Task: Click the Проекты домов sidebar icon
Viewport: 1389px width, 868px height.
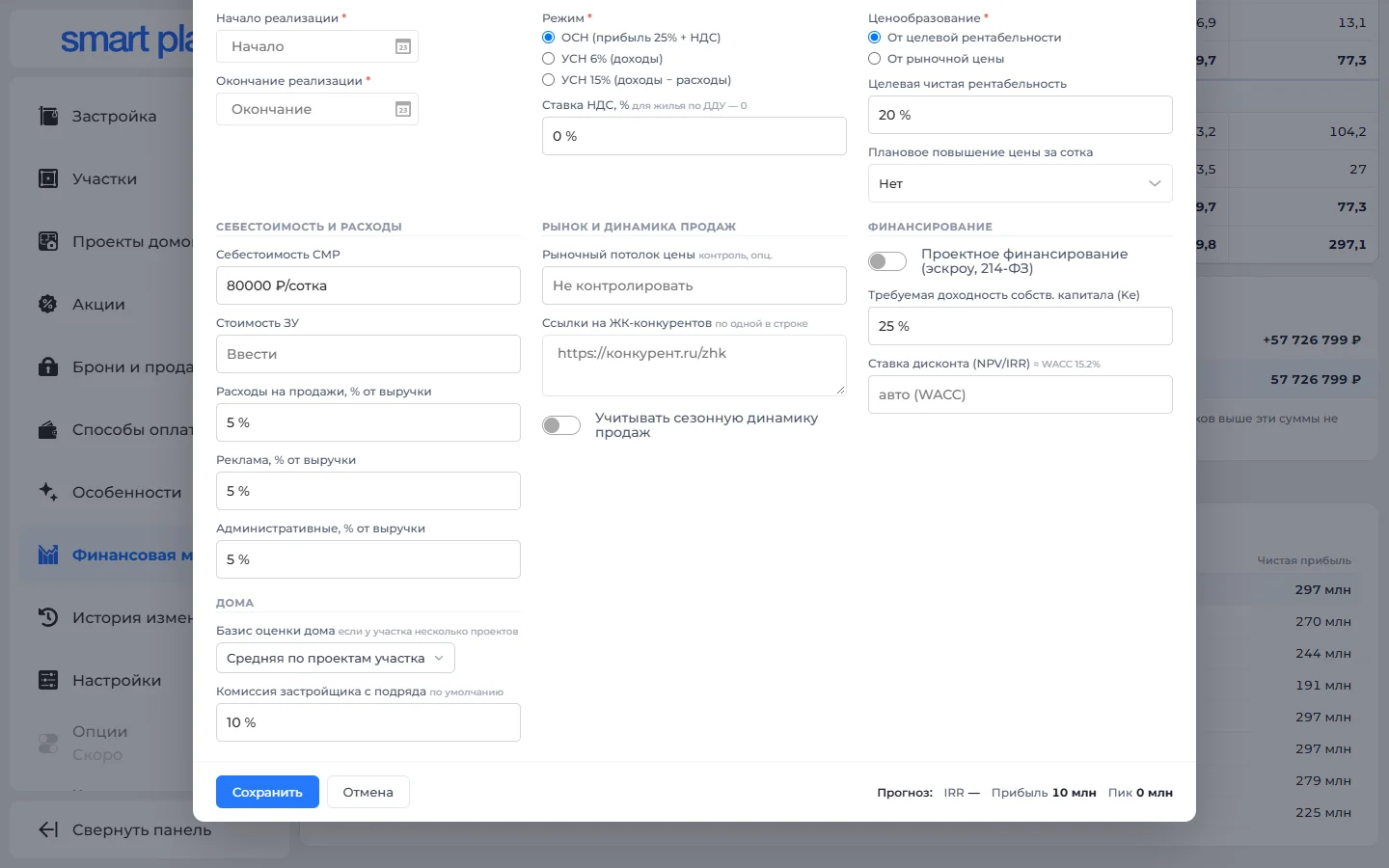Action: pyautogui.click(x=48, y=241)
